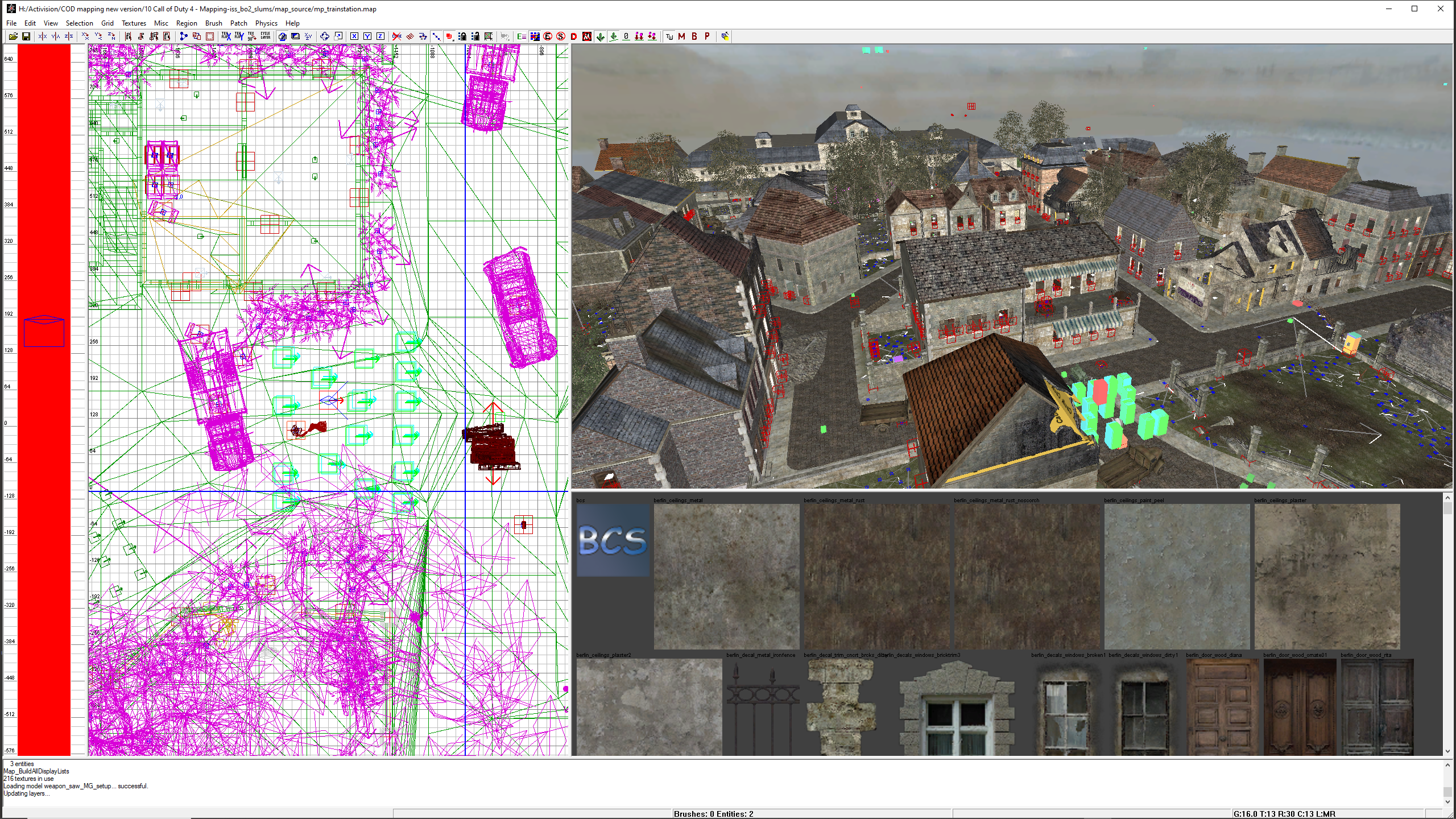Screen dimensions: 1456x819
Task: Click the underlined 0 toolbar icon
Action: tap(626, 36)
